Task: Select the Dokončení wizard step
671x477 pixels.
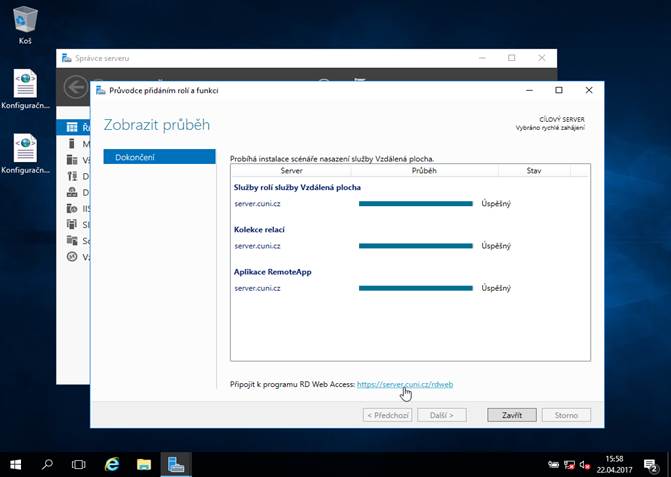Action: (160, 157)
